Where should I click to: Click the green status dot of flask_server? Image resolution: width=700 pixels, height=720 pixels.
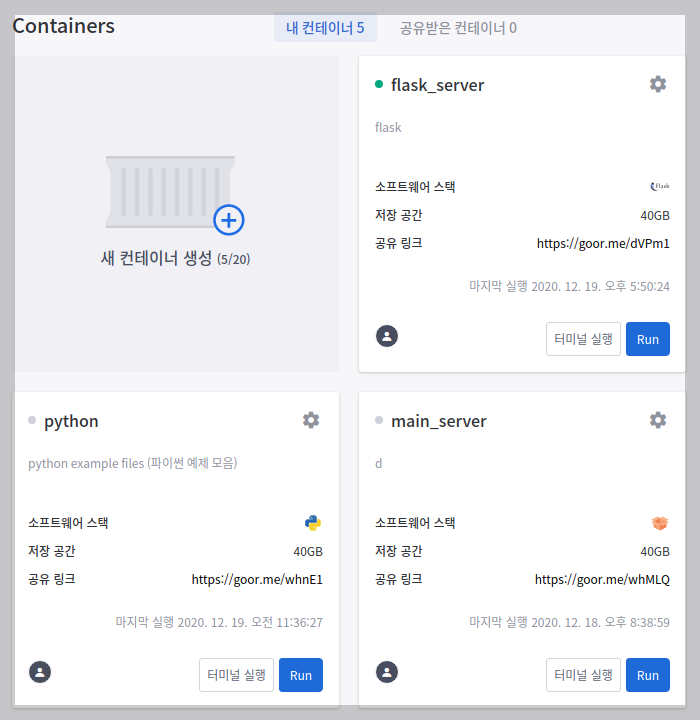coord(379,84)
